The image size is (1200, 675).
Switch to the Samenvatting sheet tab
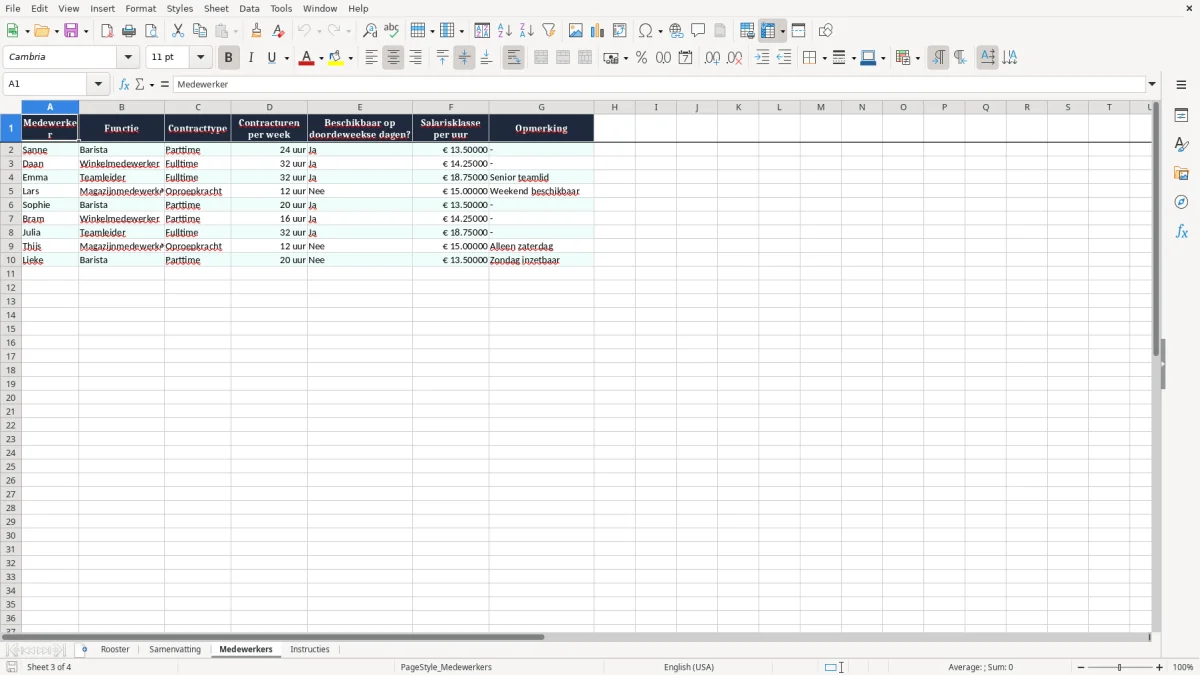[x=175, y=650]
